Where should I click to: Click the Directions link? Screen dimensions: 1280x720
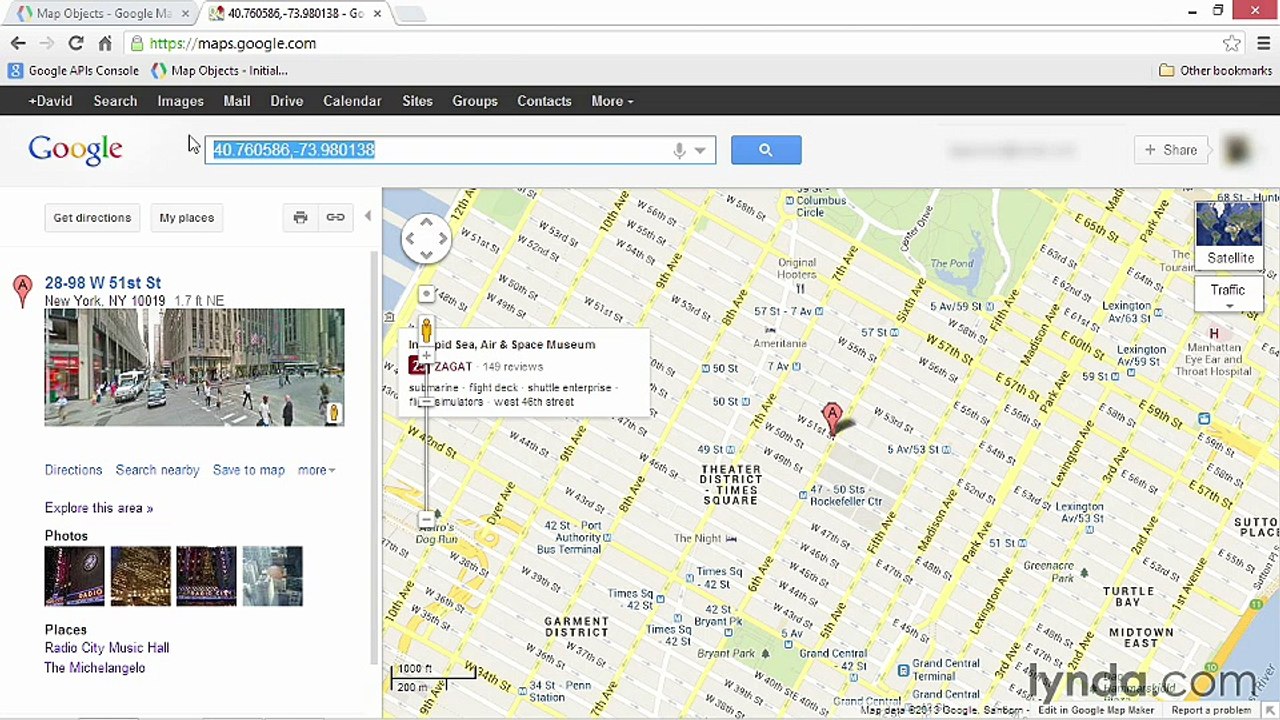coord(73,470)
